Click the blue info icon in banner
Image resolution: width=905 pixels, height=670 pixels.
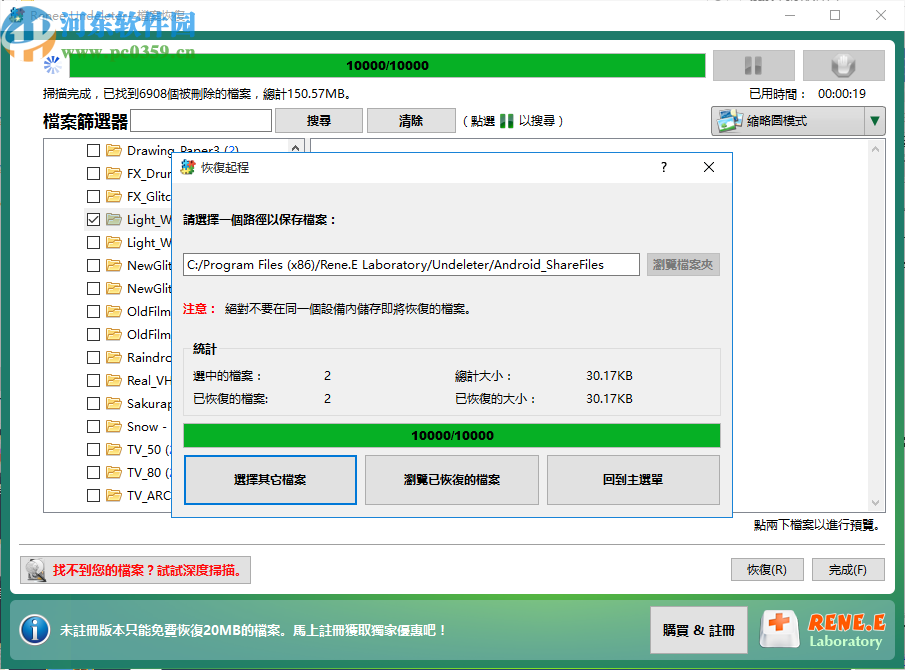35,630
